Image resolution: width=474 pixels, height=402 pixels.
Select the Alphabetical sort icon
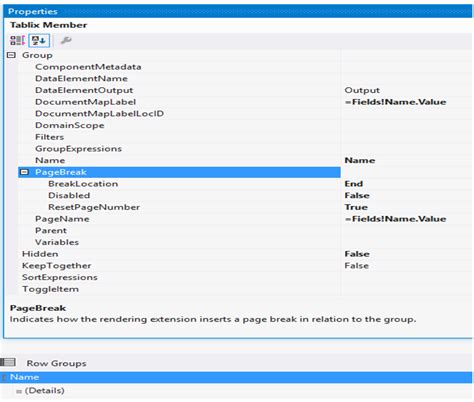[x=39, y=41]
